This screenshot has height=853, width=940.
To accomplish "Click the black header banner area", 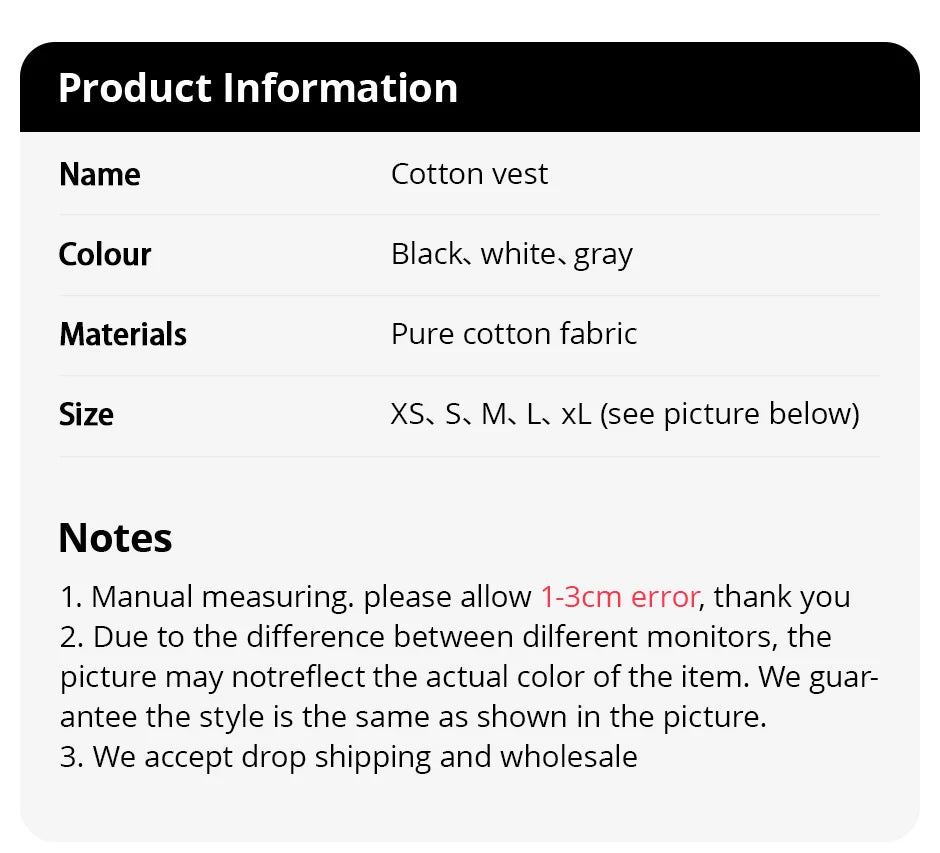I will (x=700, y=88).
